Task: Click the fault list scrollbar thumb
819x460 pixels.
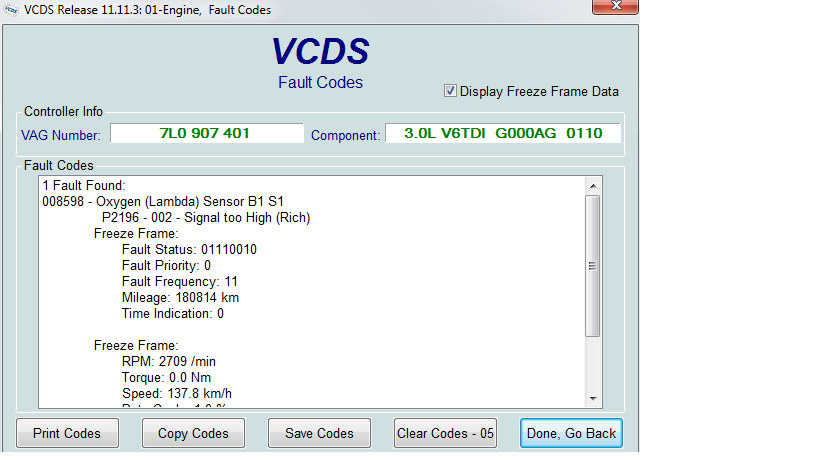Action: (592, 265)
